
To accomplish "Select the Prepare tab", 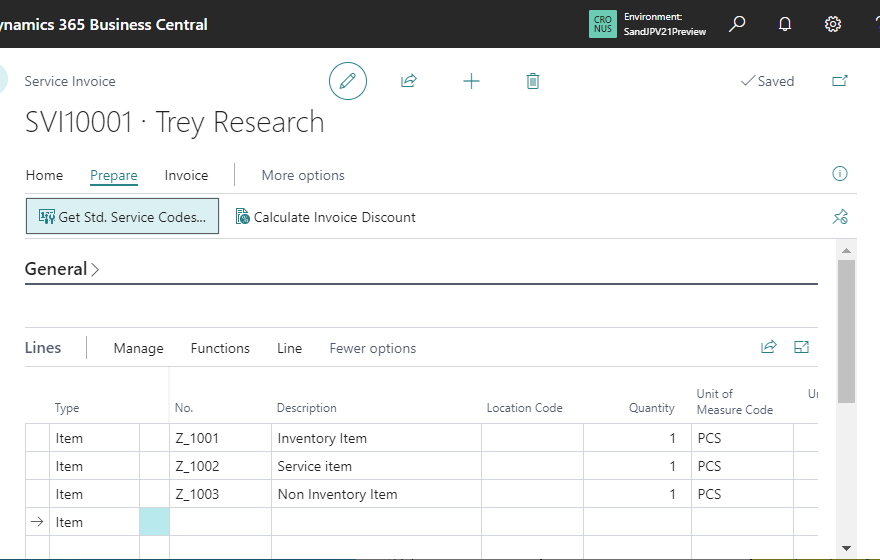I will point(114,175).
